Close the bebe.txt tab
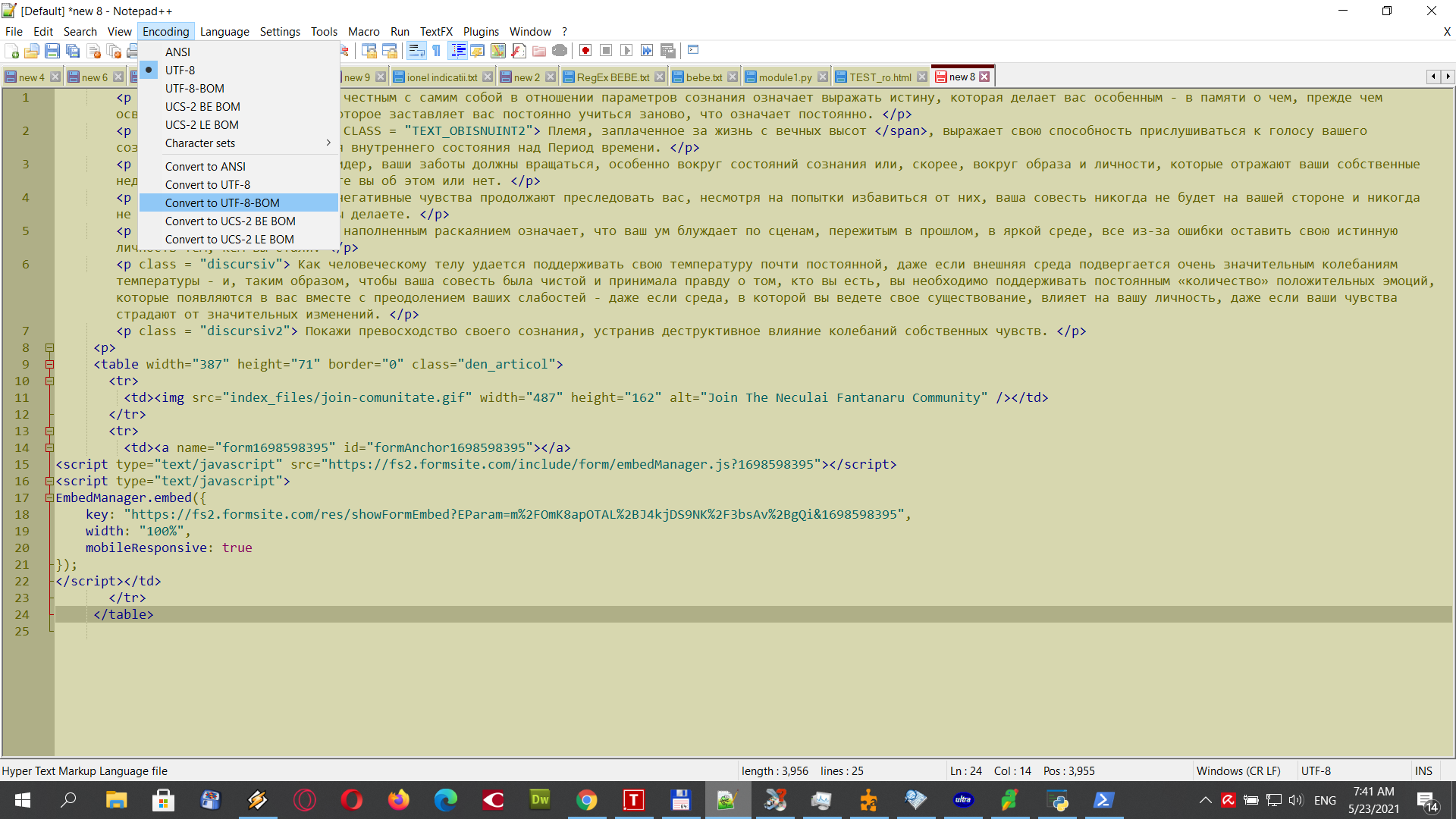Viewport: 1456px width, 819px height. 733,77
